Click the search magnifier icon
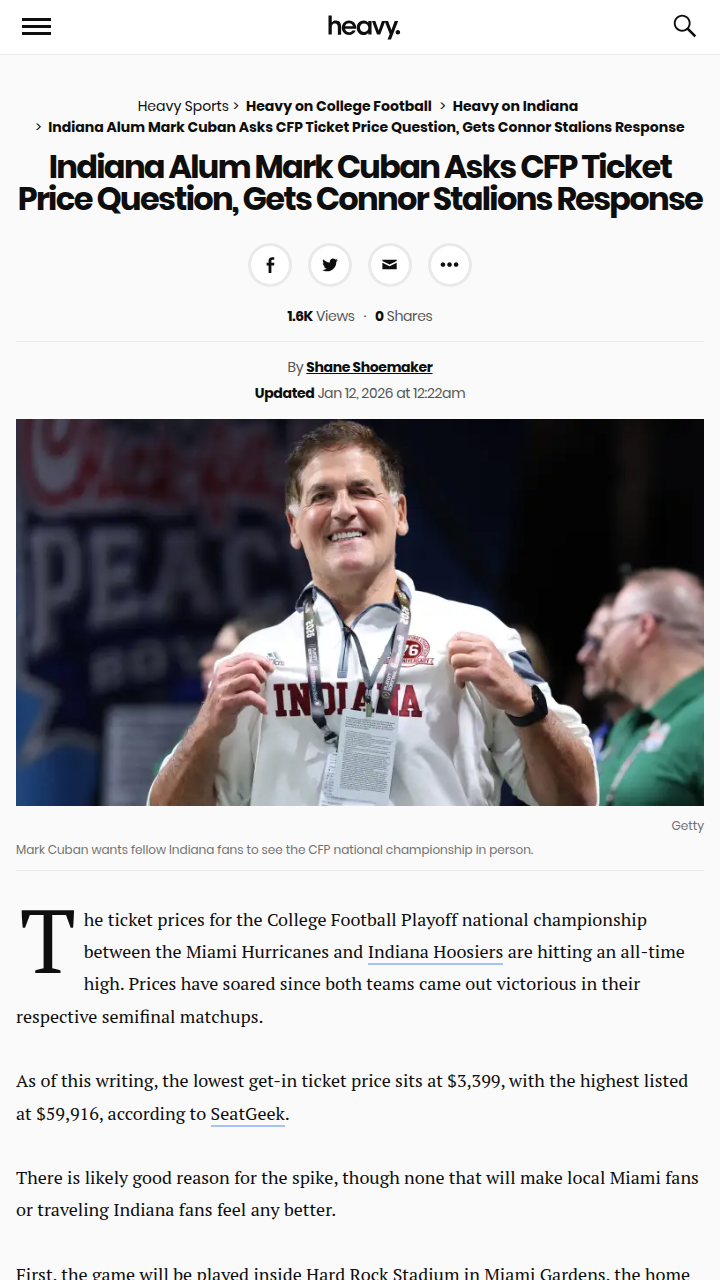720x1280 pixels. coord(684,26)
